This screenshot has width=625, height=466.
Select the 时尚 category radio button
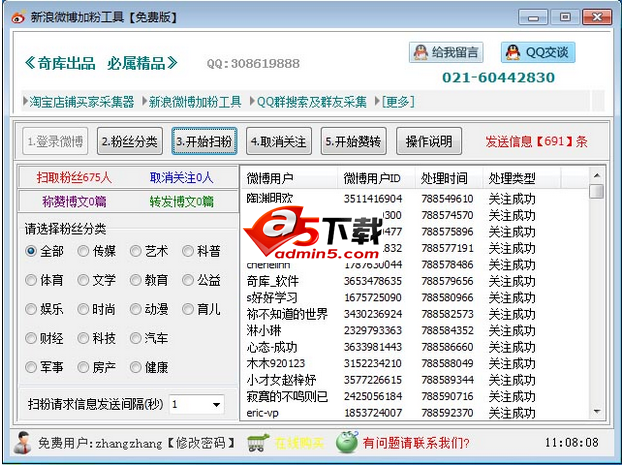click(83, 309)
